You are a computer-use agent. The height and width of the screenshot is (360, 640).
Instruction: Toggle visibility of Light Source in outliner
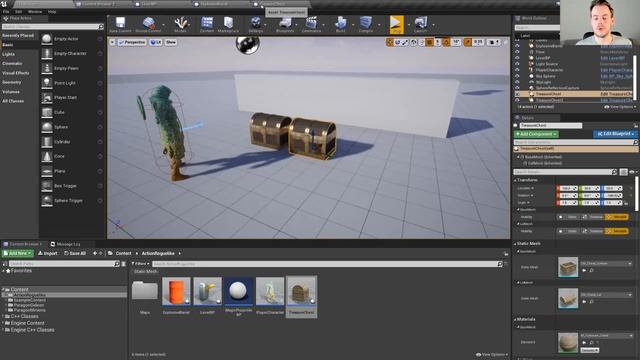pos(518,64)
